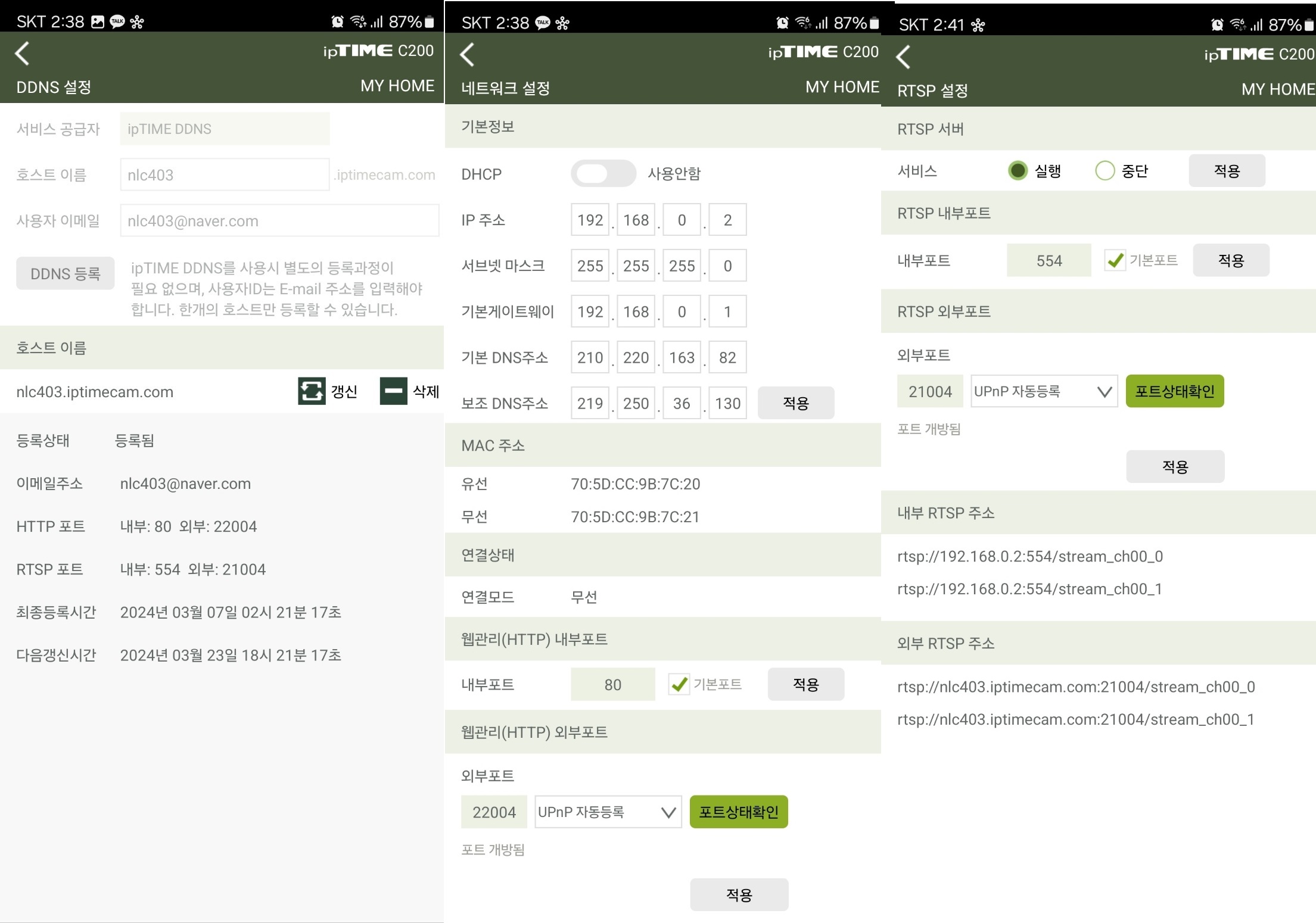Screen dimensions: 1316x923
Task: Click the DDNS 등록 button
Action: click(66, 273)
